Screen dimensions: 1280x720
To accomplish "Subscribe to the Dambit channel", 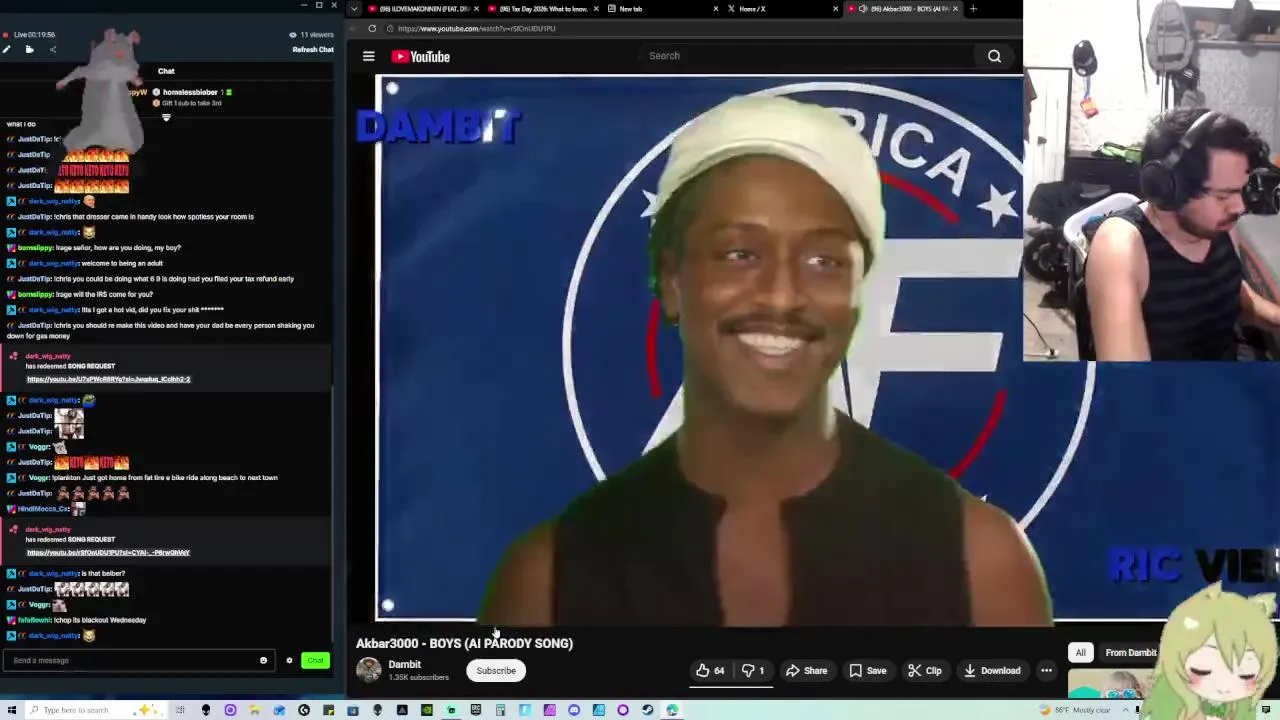I will point(496,671).
